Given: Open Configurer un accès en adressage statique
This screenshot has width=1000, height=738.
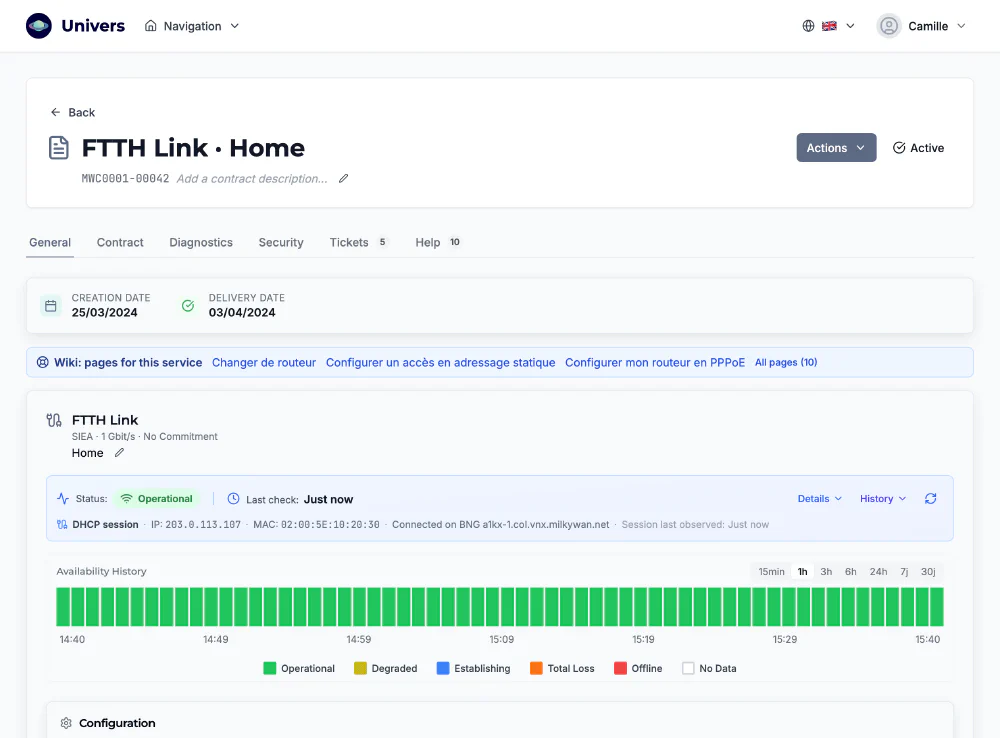Looking at the screenshot, I should (441, 362).
